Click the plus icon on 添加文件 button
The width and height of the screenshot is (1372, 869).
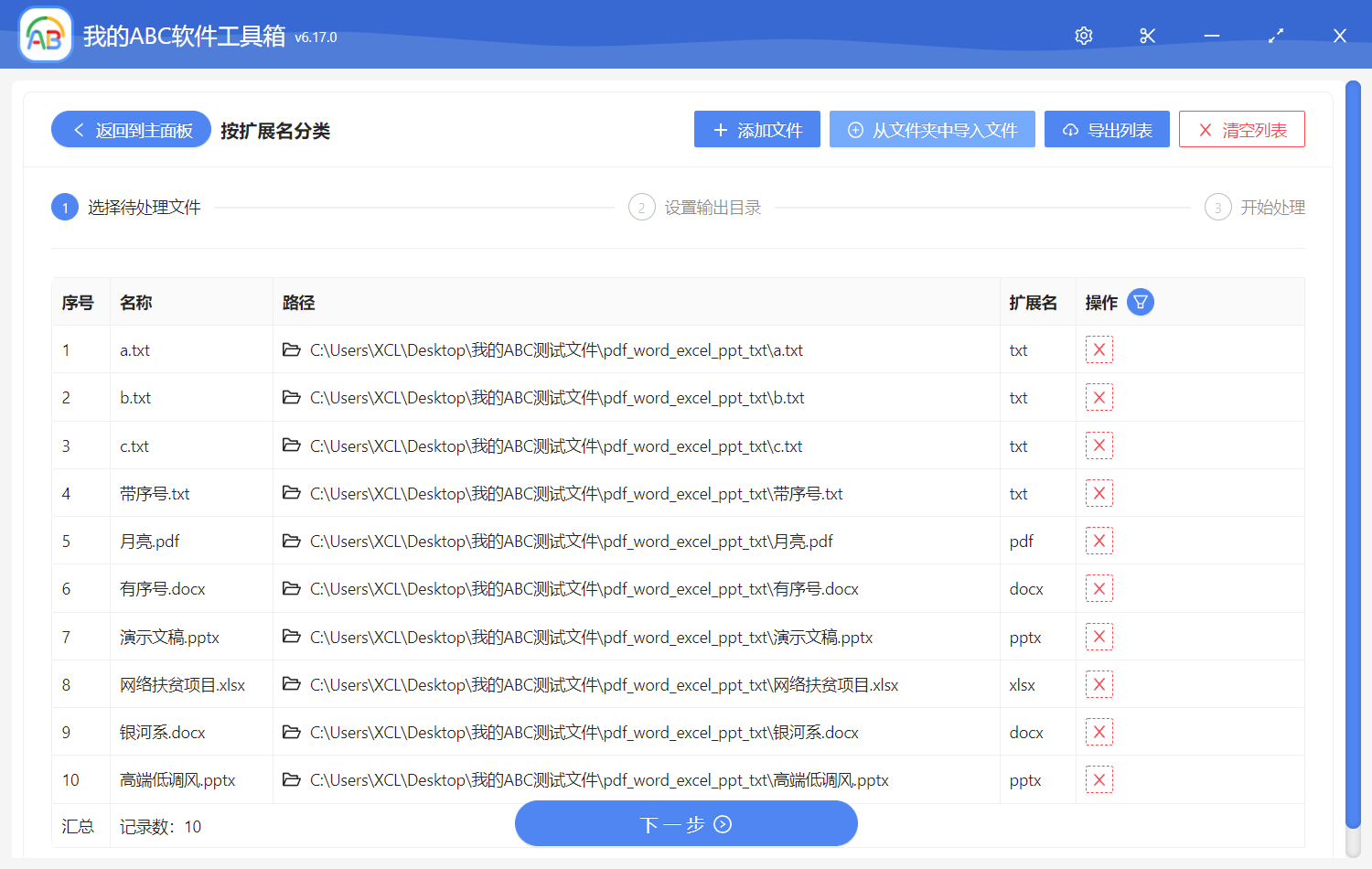[x=719, y=129]
